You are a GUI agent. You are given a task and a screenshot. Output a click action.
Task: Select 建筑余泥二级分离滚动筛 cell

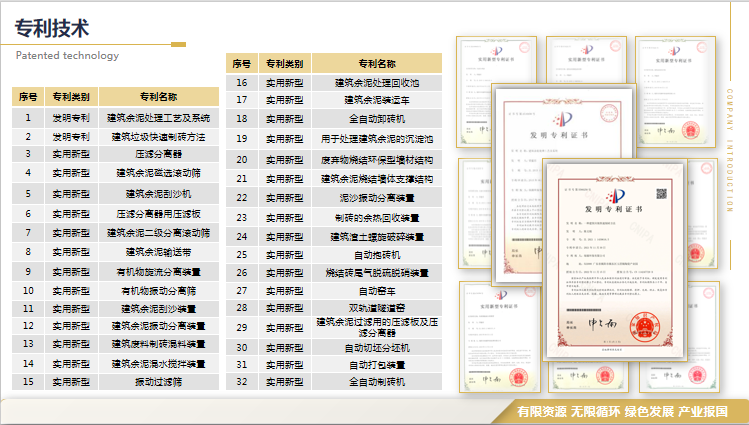[x=159, y=233]
